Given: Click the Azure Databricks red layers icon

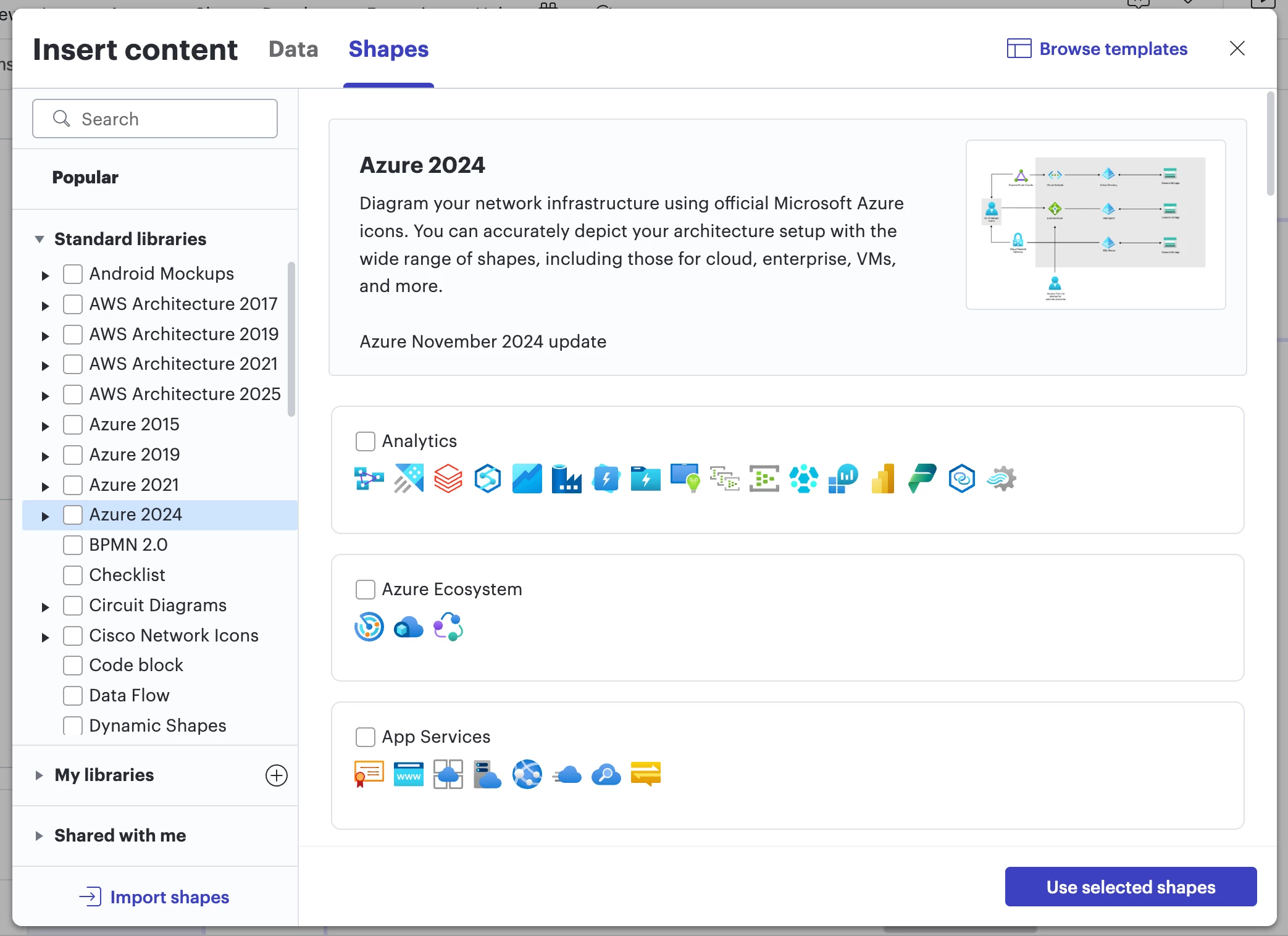Looking at the screenshot, I should coord(448,478).
